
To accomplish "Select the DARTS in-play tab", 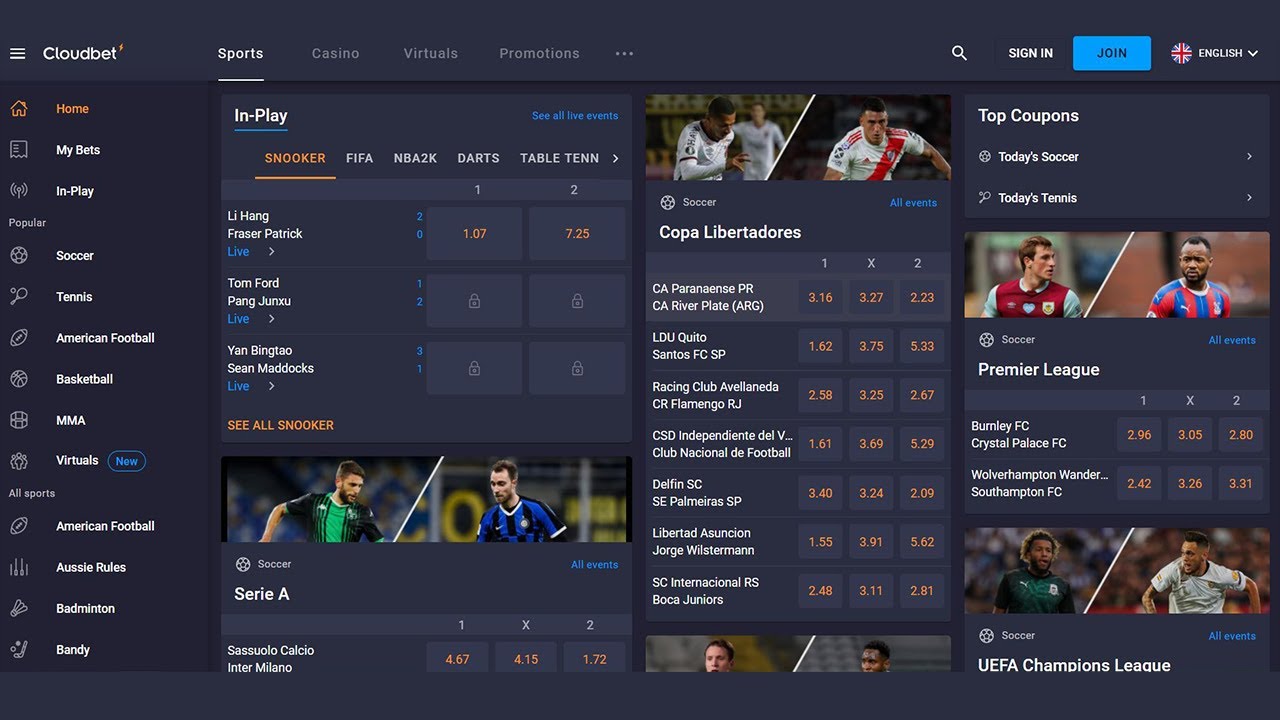I will coord(478,158).
